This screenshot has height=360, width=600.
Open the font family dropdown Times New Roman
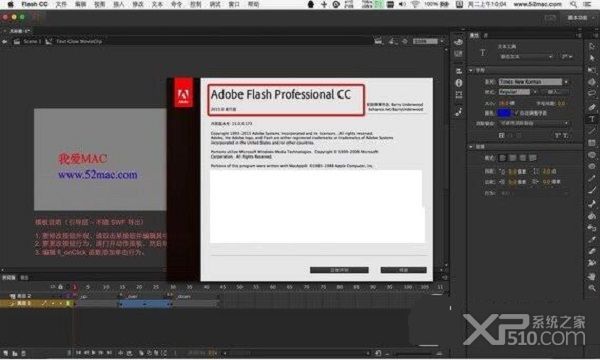point(533,82)
